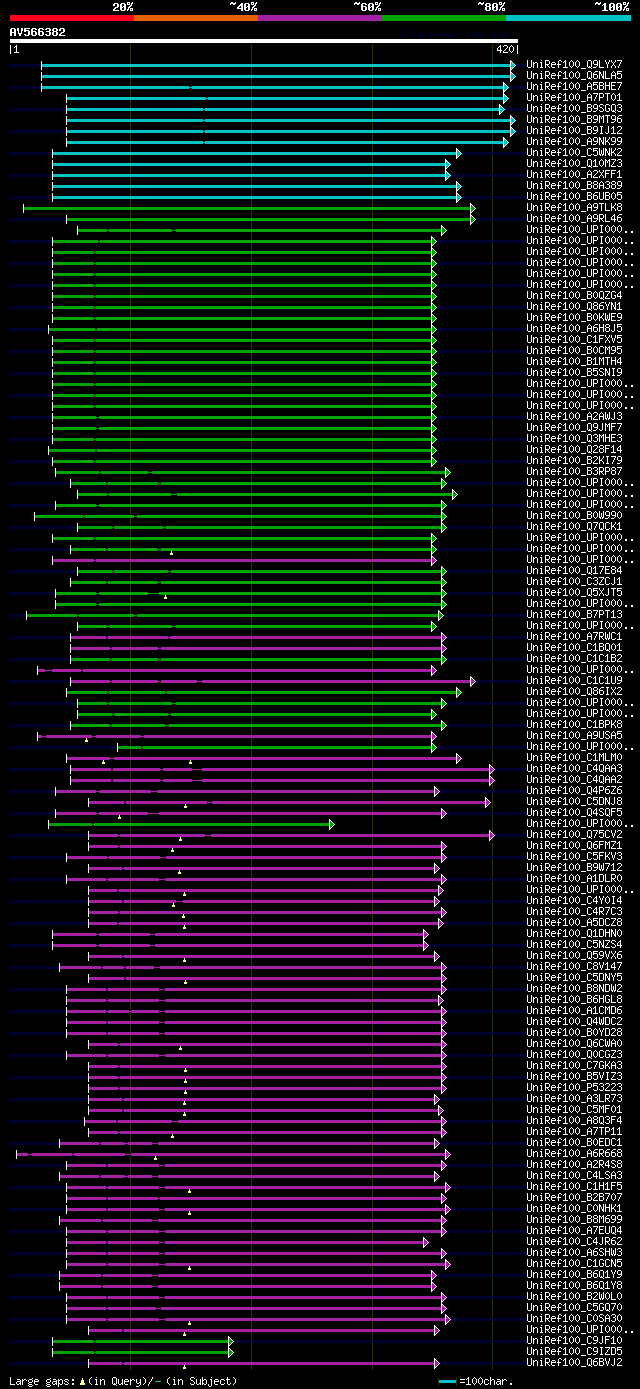
Task: Select hit label UniRef100_A2AWJ3
Action: (x=574, y=416)
